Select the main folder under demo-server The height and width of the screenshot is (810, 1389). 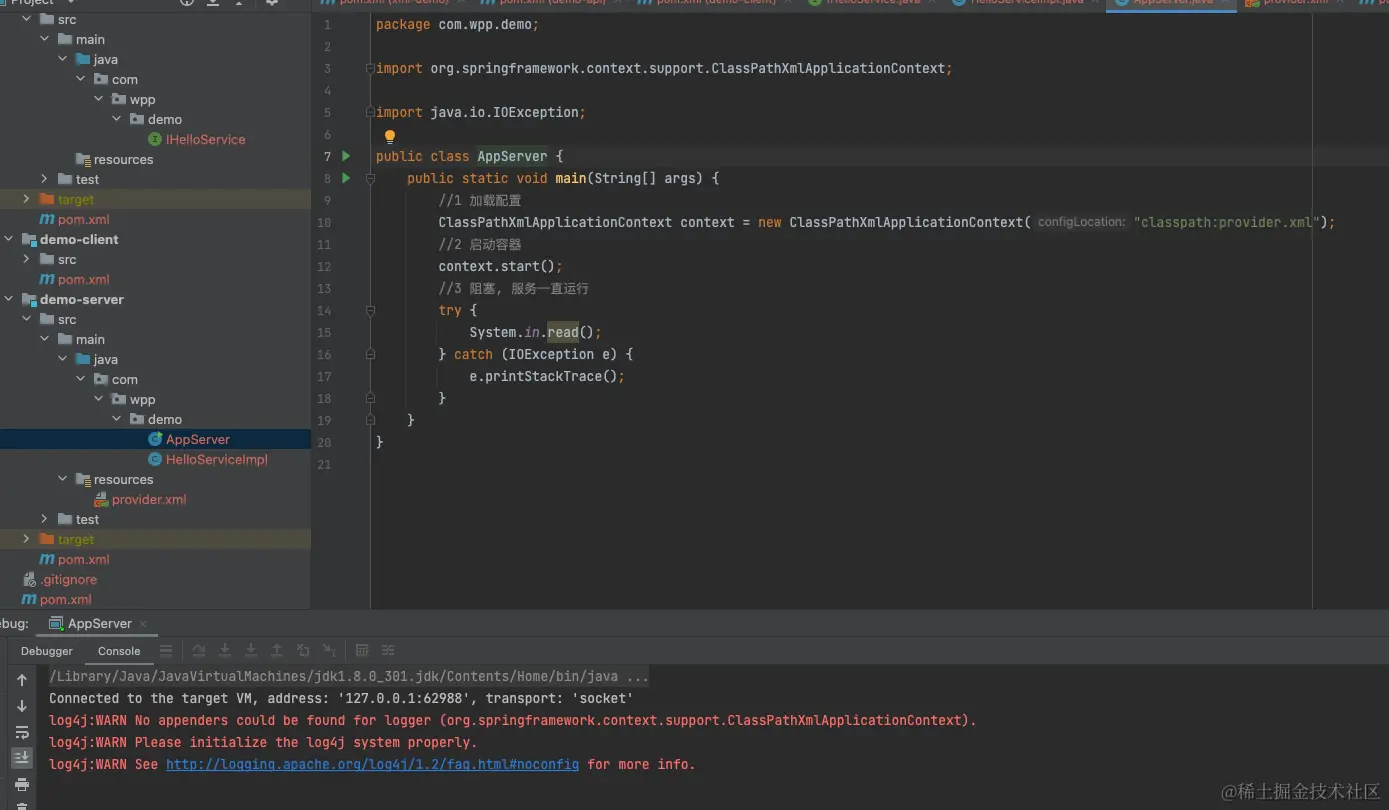tap(90, 339)
